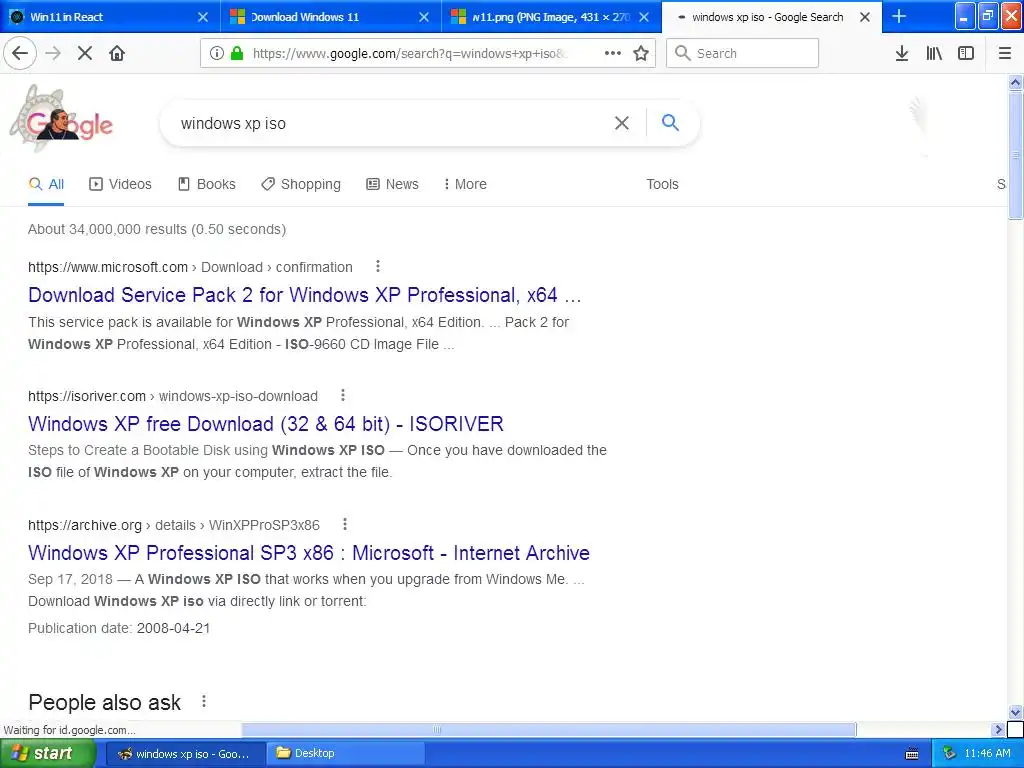The height and width of the screenshot is (768, 1024).
Task: Click the horizontal scrollbar thumb
Action: click(x=549, y=729)
